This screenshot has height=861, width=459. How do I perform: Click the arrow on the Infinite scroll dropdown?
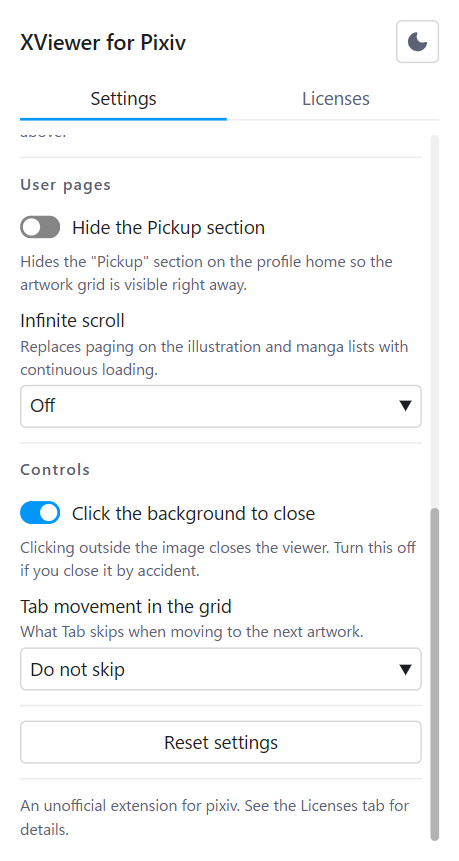[405, 406]
